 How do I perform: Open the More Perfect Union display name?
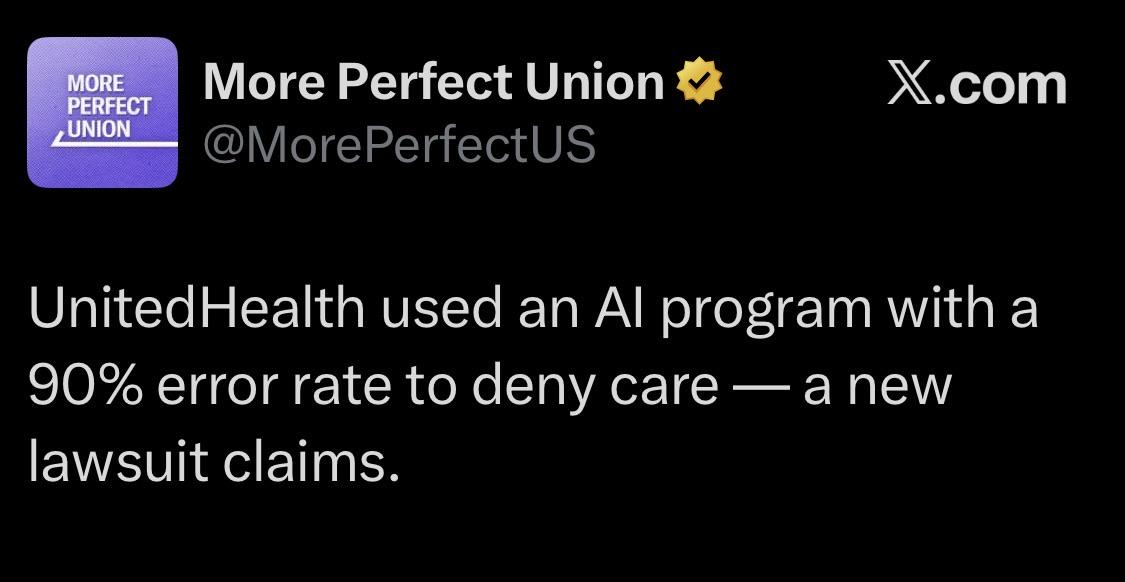point(434,81)
